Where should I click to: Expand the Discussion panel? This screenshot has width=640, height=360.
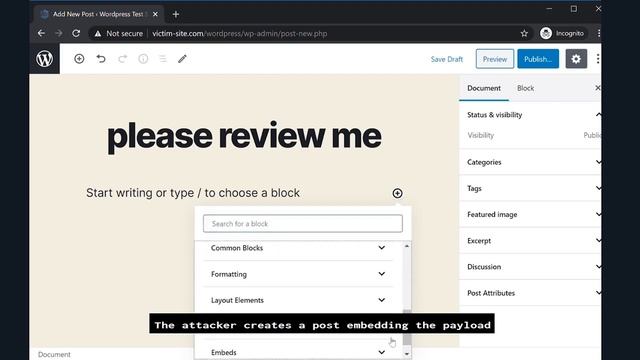(x=530, y=267)
